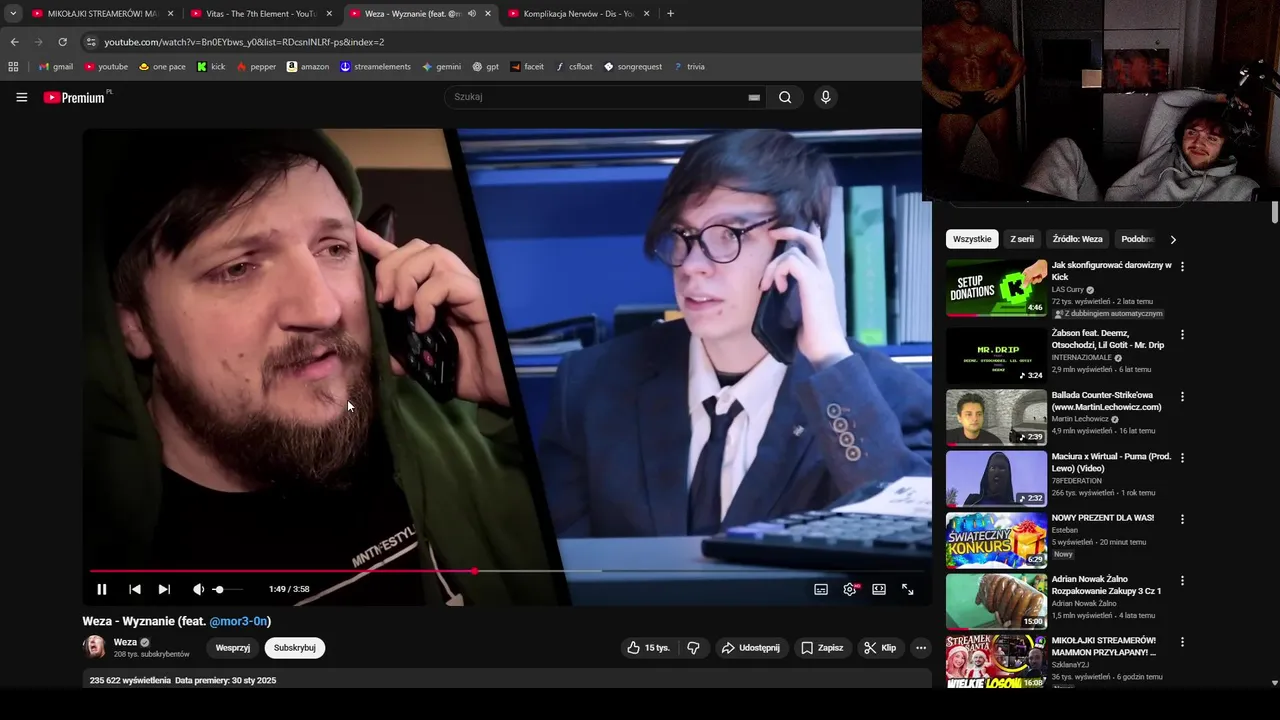
Task: Click the Wesprzyj button
Action: tap(233, 648)
